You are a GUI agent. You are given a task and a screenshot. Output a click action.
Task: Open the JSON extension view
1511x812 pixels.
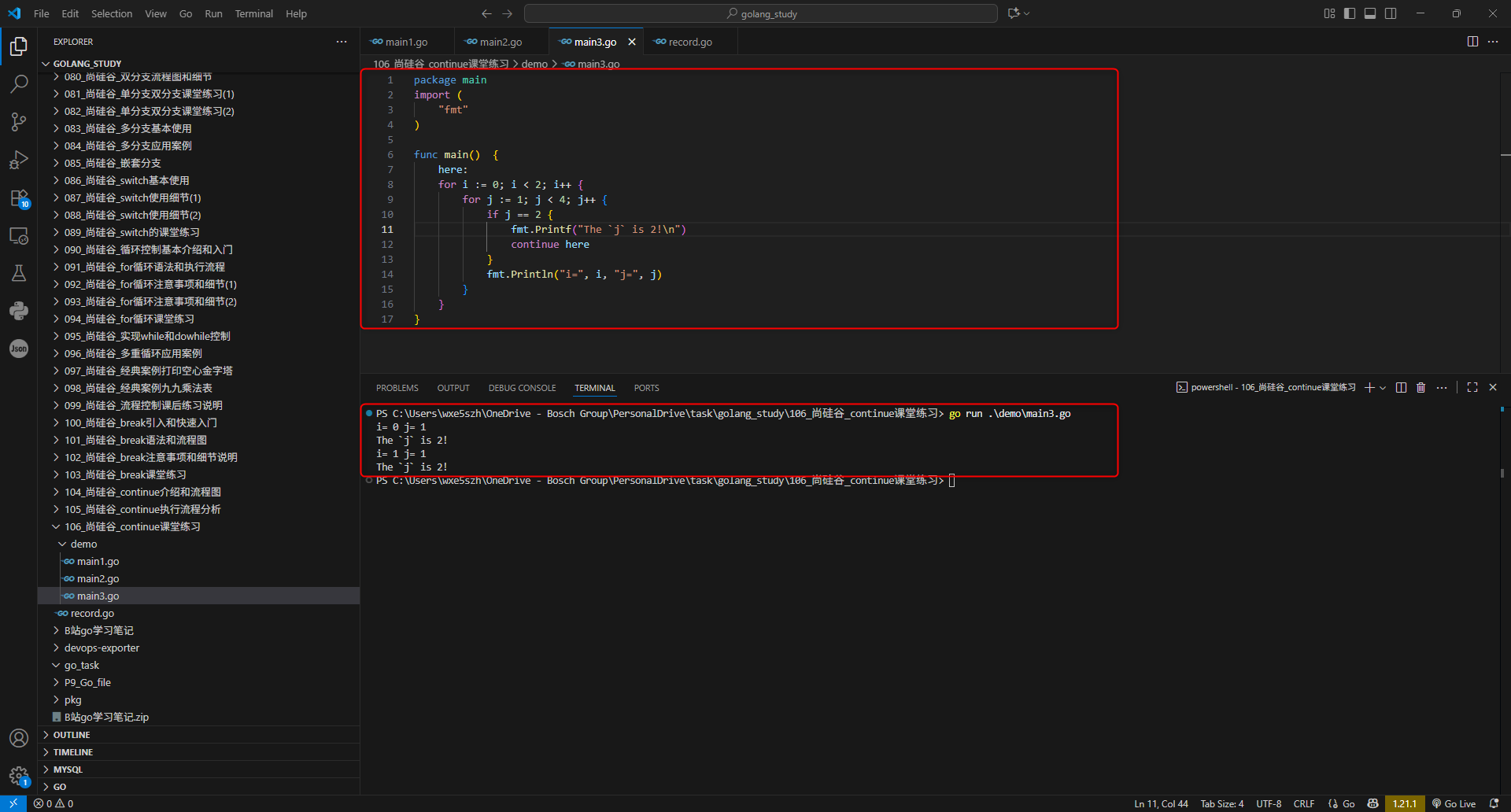pyautogui.click(x=19, y=349)
